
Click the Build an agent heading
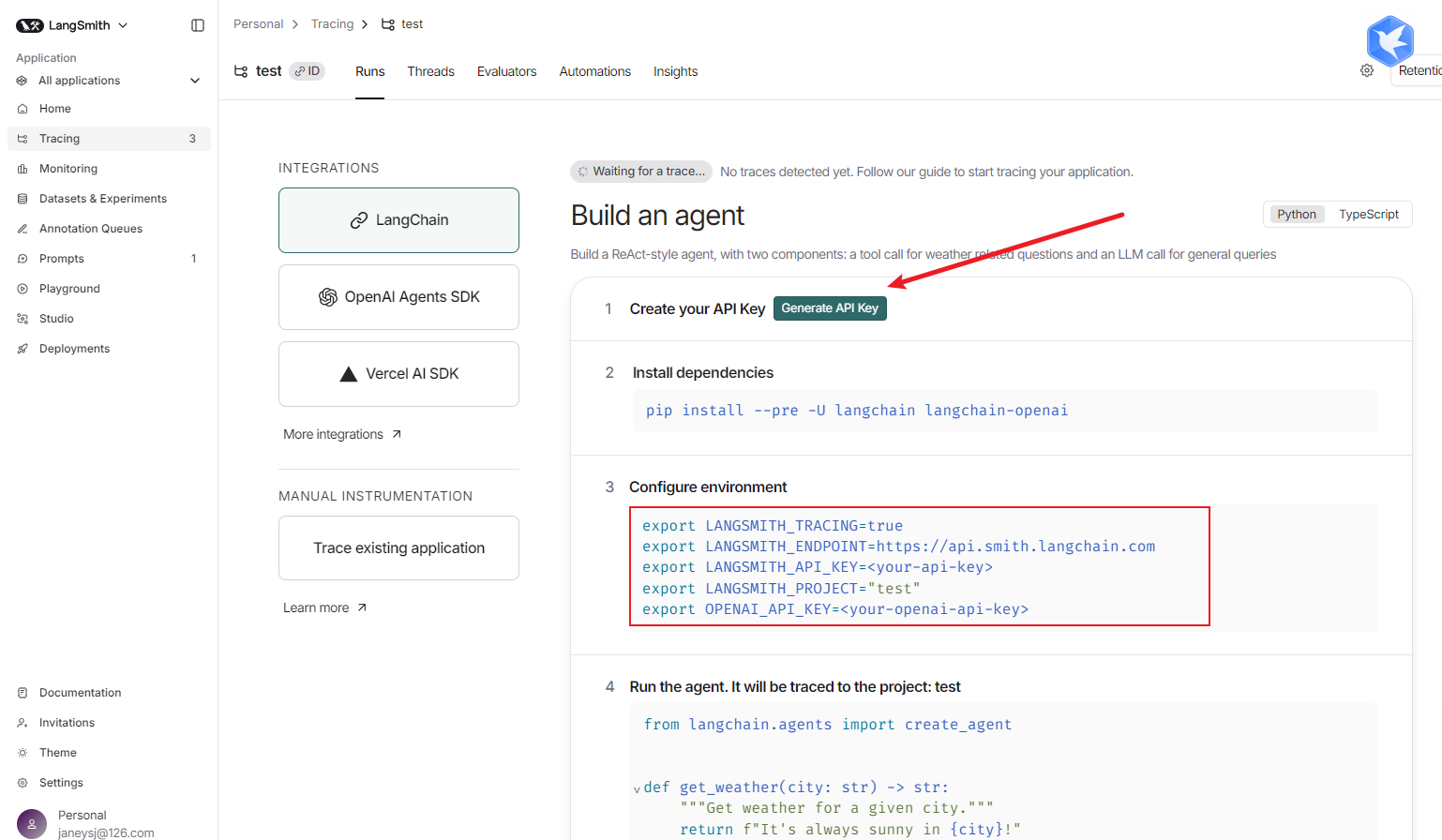point(657,216)
